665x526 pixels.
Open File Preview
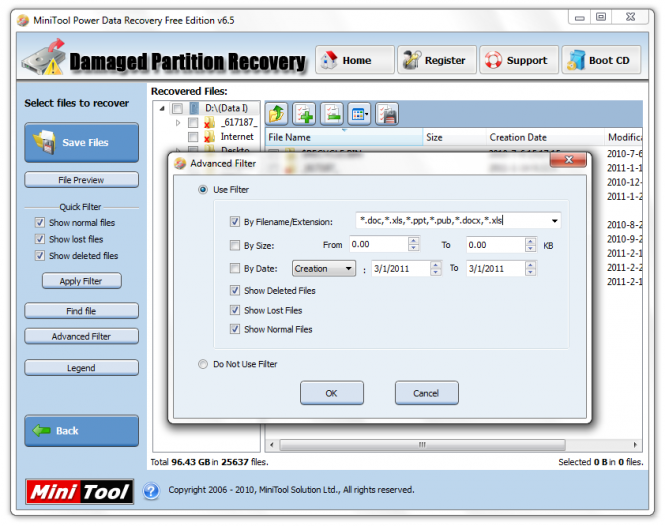point(81,180)
